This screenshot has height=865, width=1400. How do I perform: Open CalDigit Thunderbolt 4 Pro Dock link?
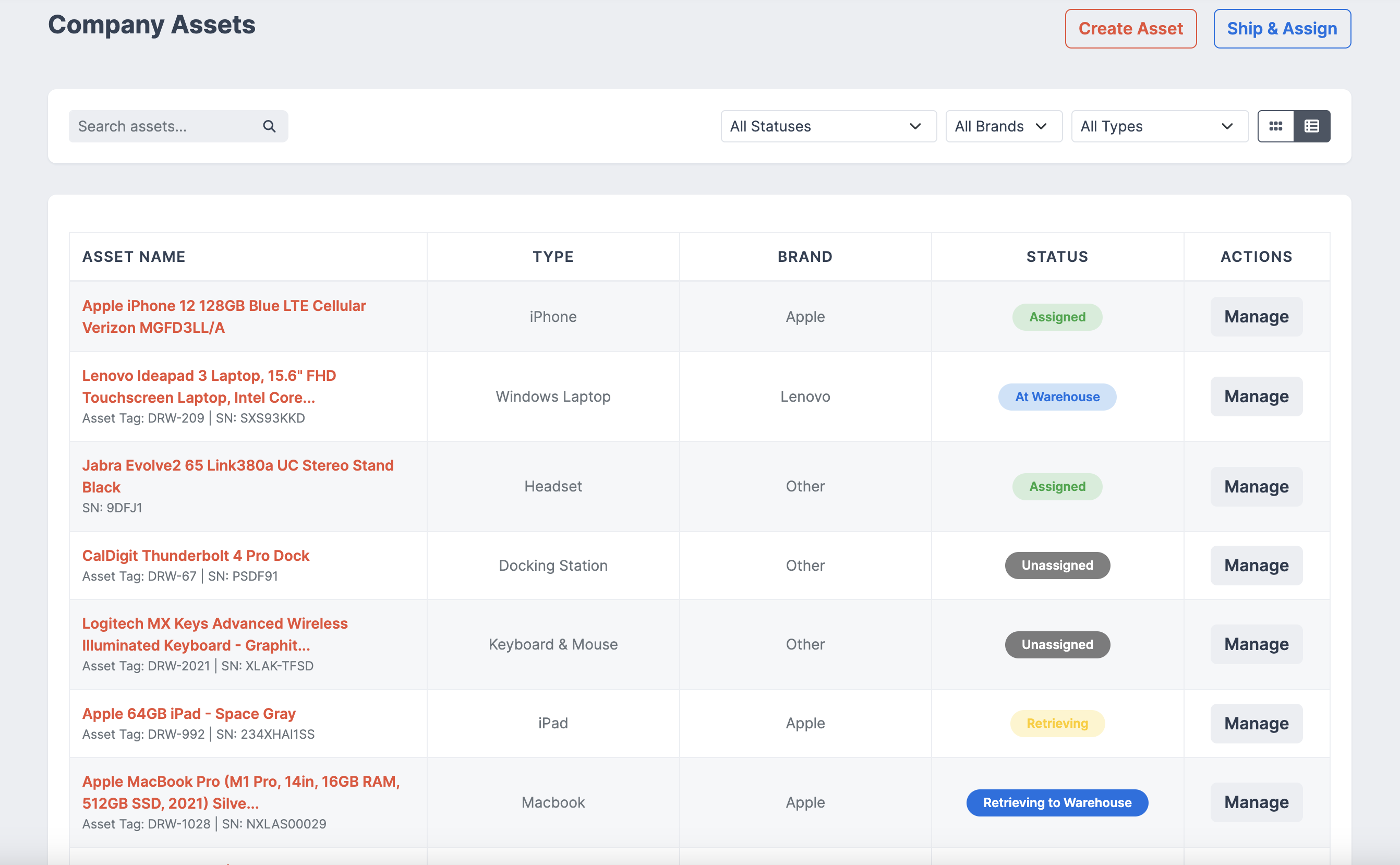tap(196, 556)
